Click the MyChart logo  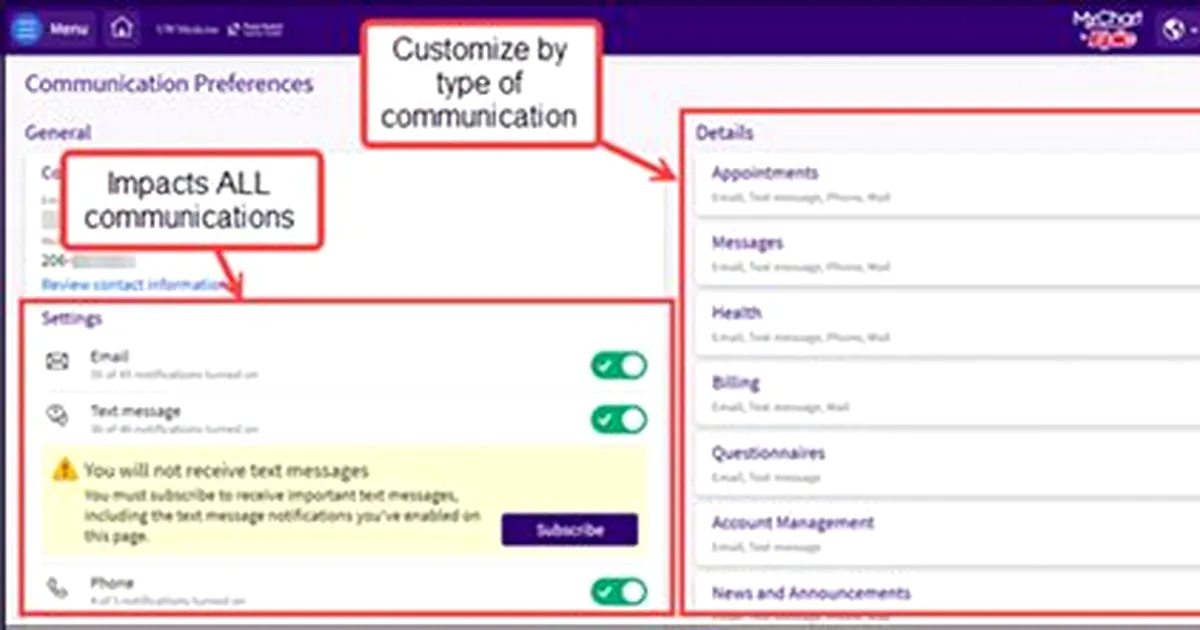pos(1107,31)
